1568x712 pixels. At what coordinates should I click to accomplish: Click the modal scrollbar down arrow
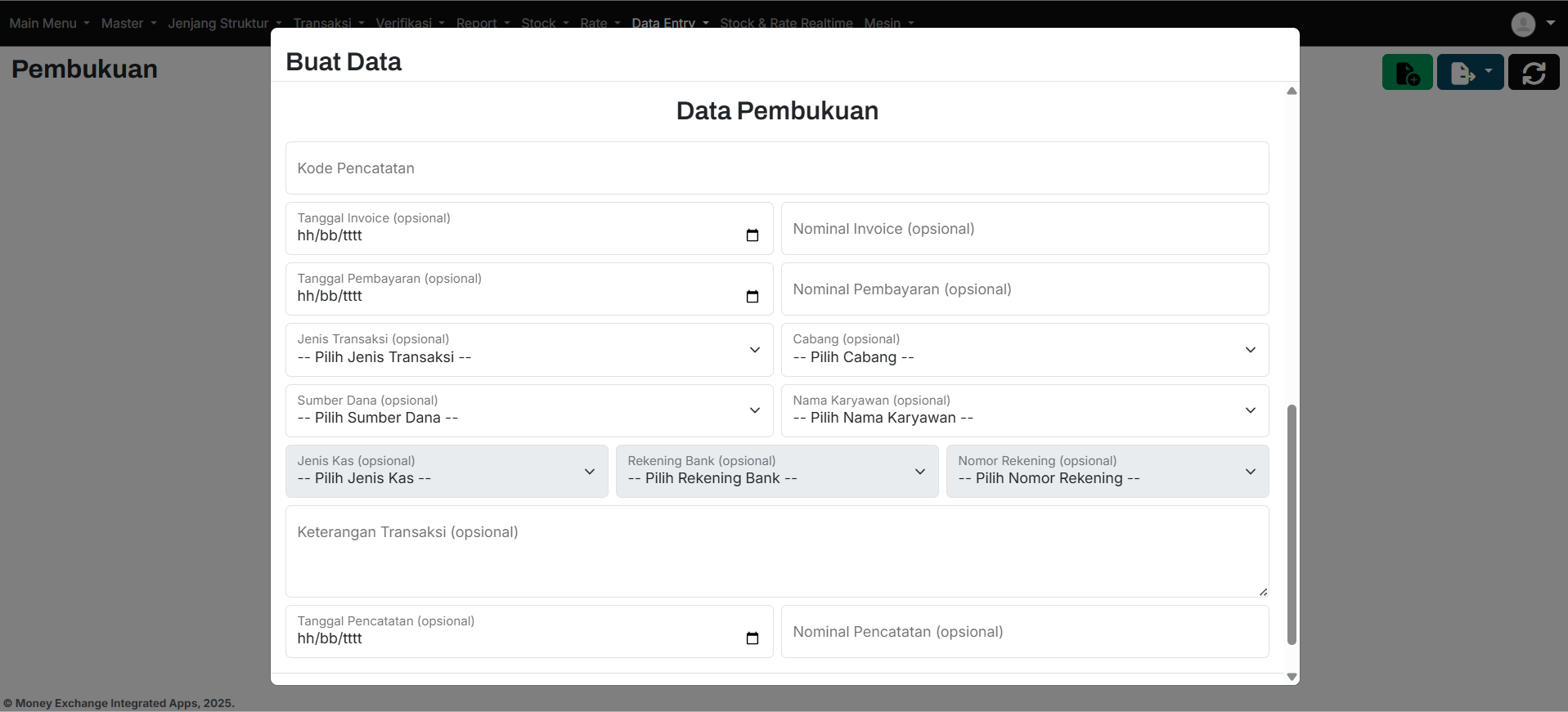1292,677
